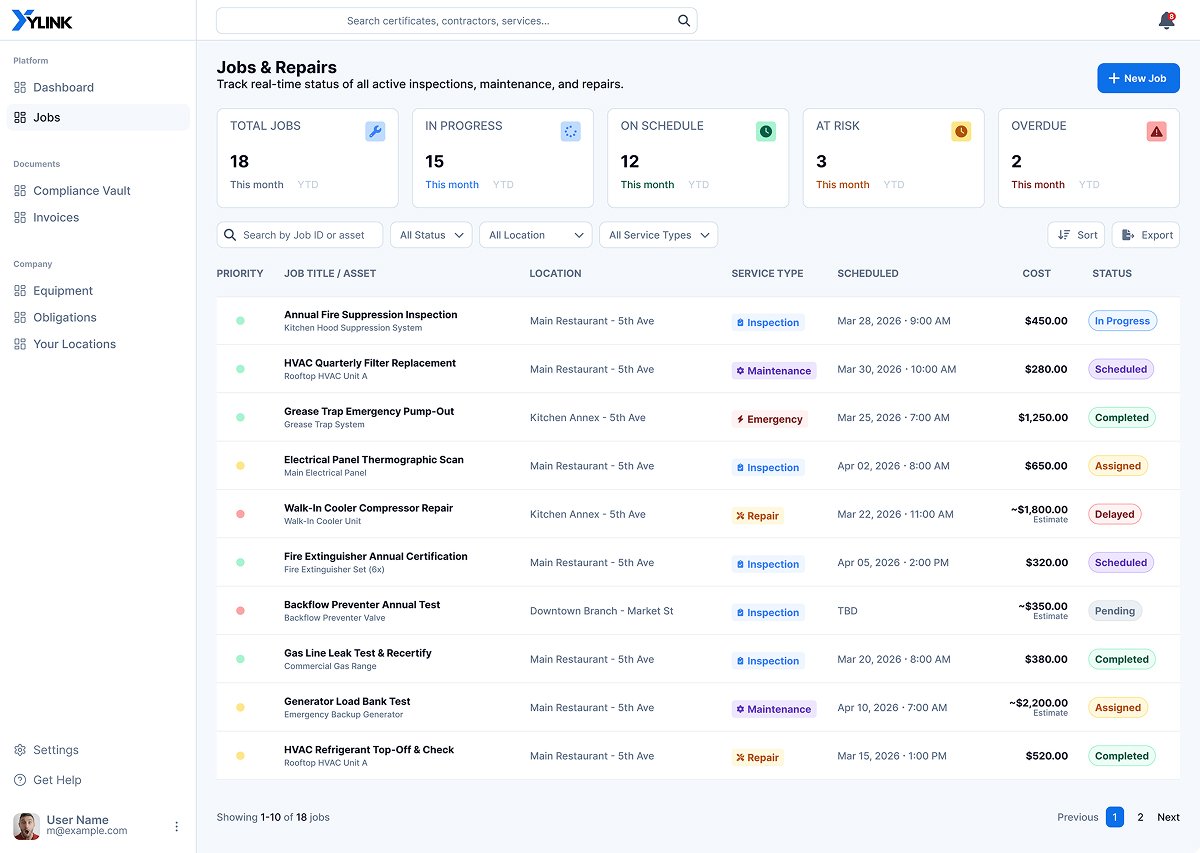Go to Next page of jobs
Viewport: 1200px width, 853px height.
pos(1168,817)
